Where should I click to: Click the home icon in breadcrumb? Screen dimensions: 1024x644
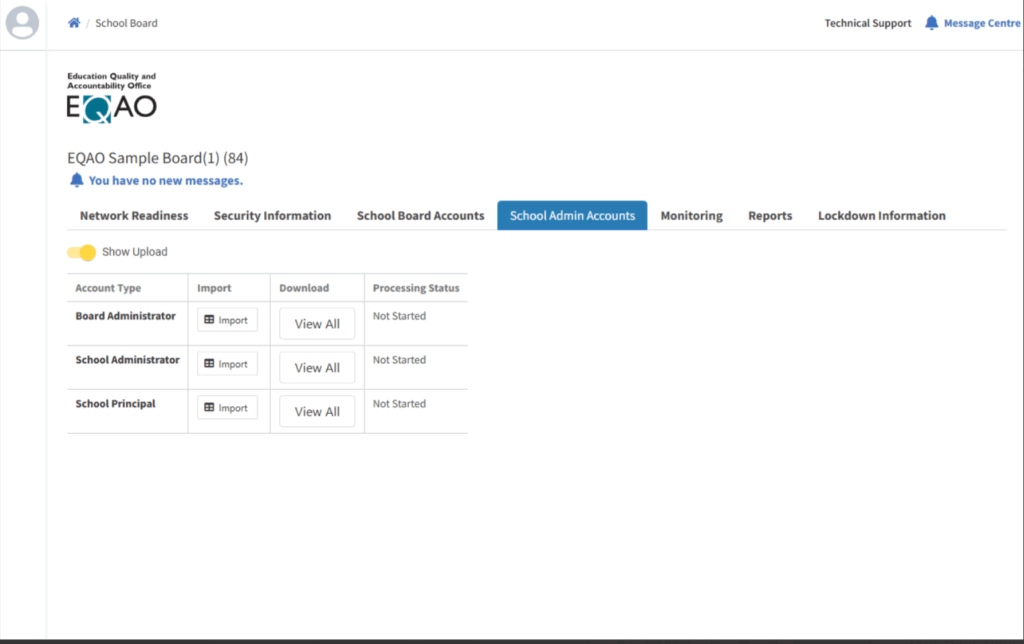(x=74, y=23)
